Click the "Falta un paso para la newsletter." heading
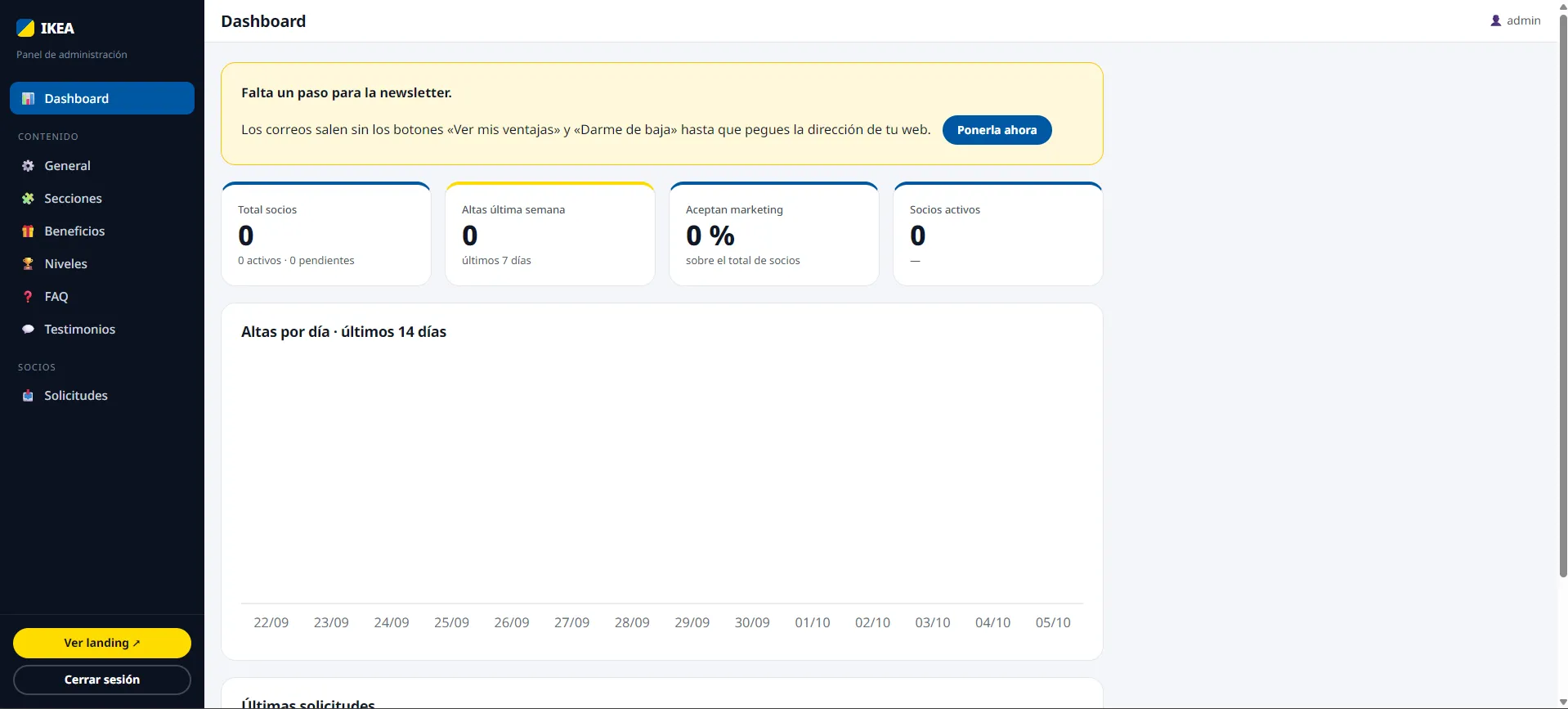Image resolution: width=1568 pixels, height=709 pixels. (347, 92)
